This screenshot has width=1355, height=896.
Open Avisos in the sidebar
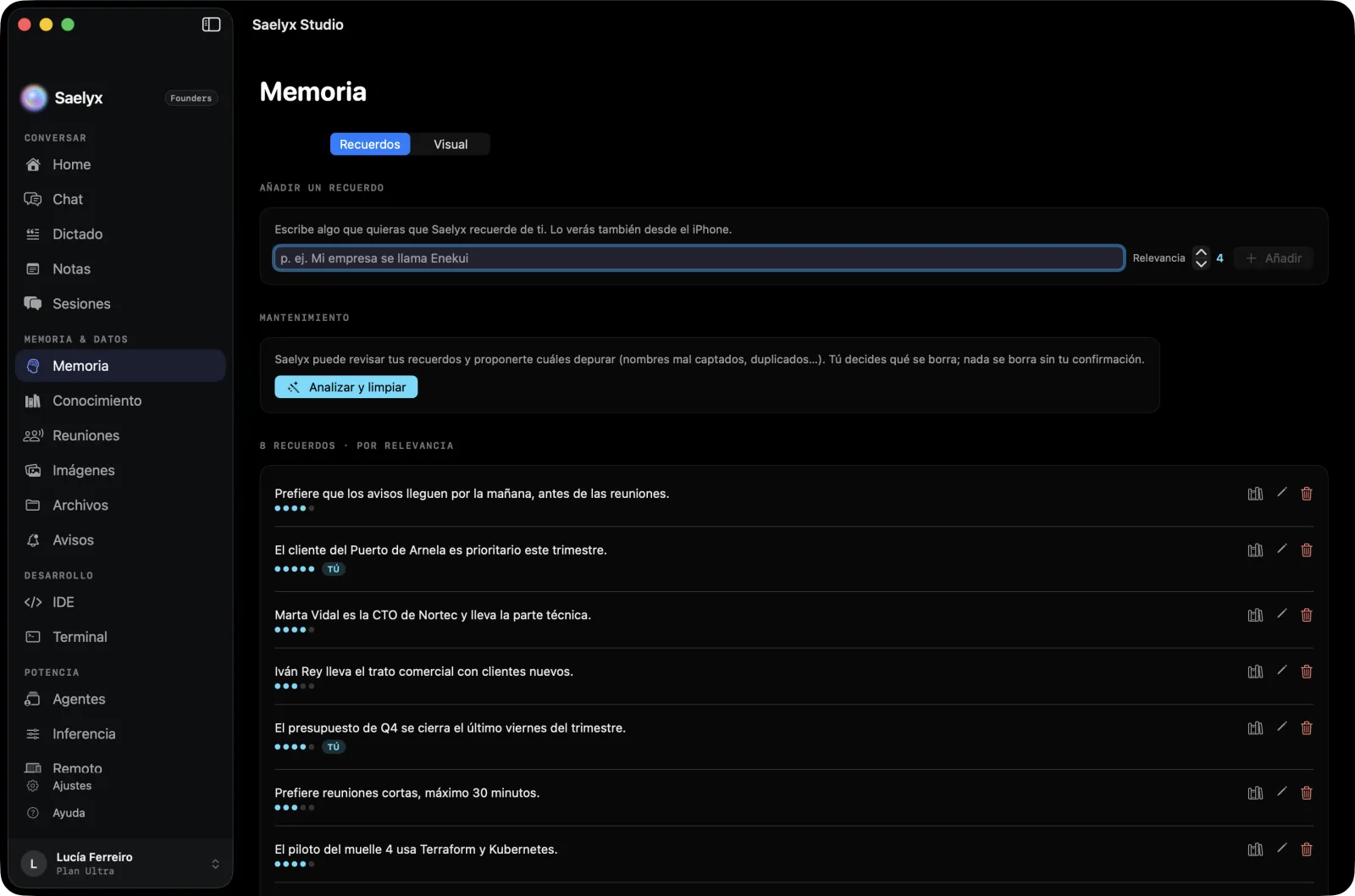point(120,539)
